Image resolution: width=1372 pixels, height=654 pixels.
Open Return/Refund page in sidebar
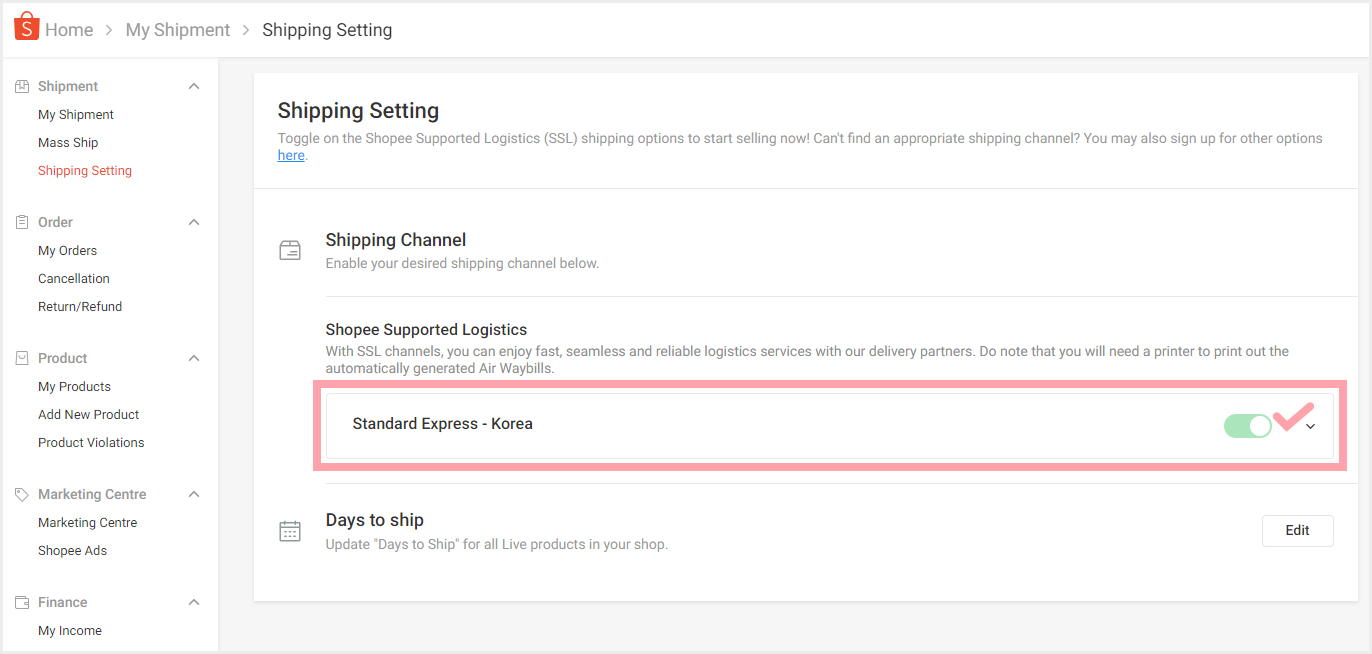tap(80, 306)
